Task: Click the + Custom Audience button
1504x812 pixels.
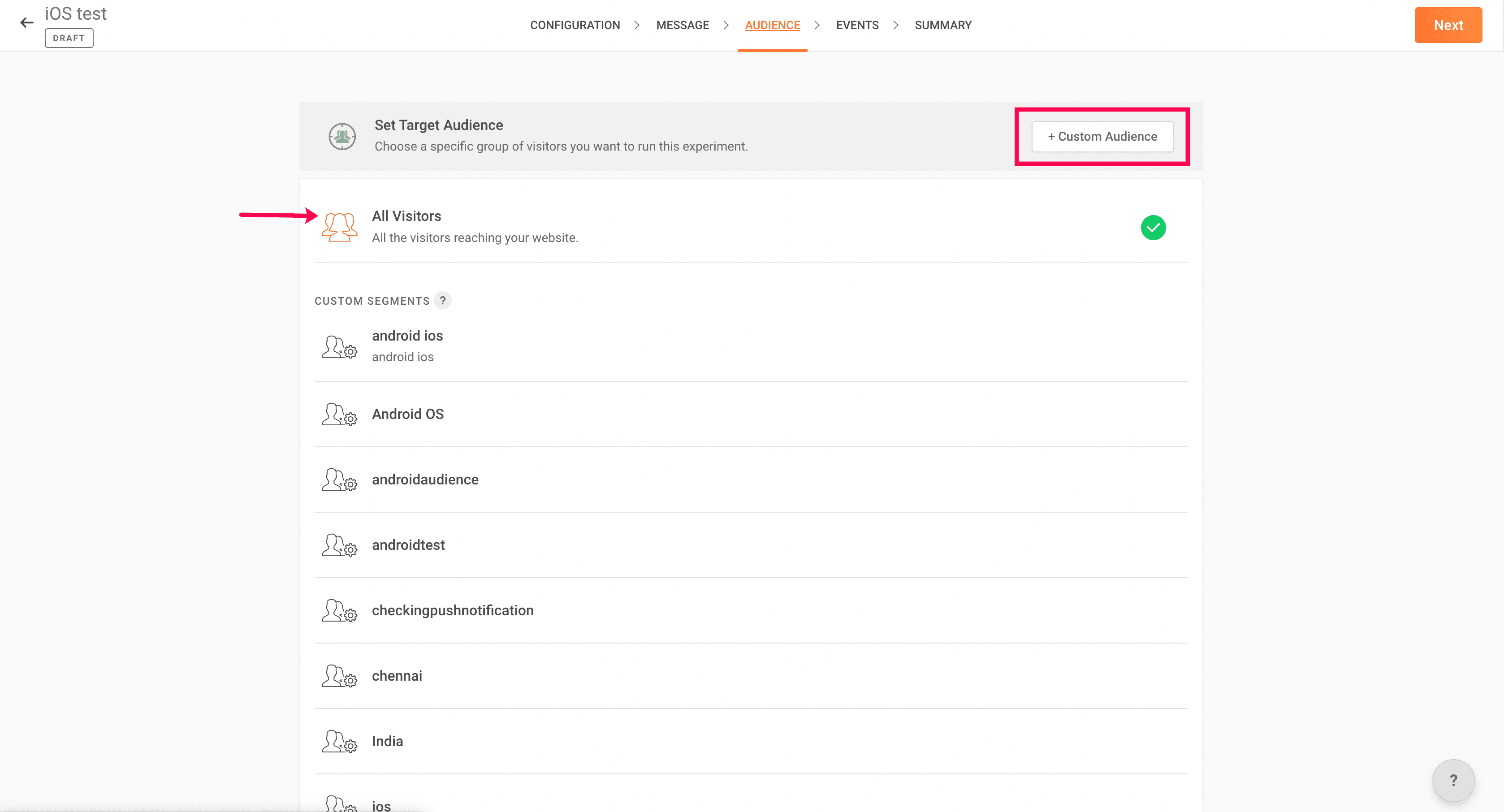Action: pyautogui.click(x=1102, y=137)
